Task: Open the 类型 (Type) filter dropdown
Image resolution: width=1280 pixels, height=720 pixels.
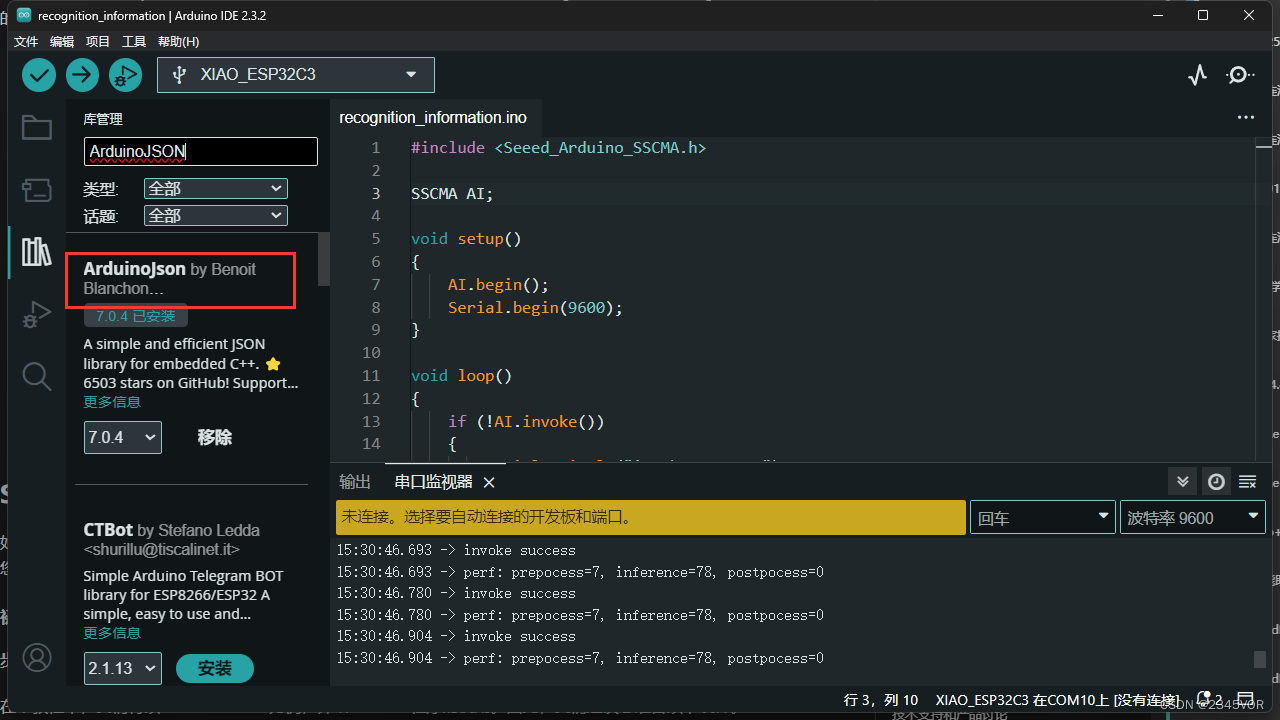Action: (215, 188)
